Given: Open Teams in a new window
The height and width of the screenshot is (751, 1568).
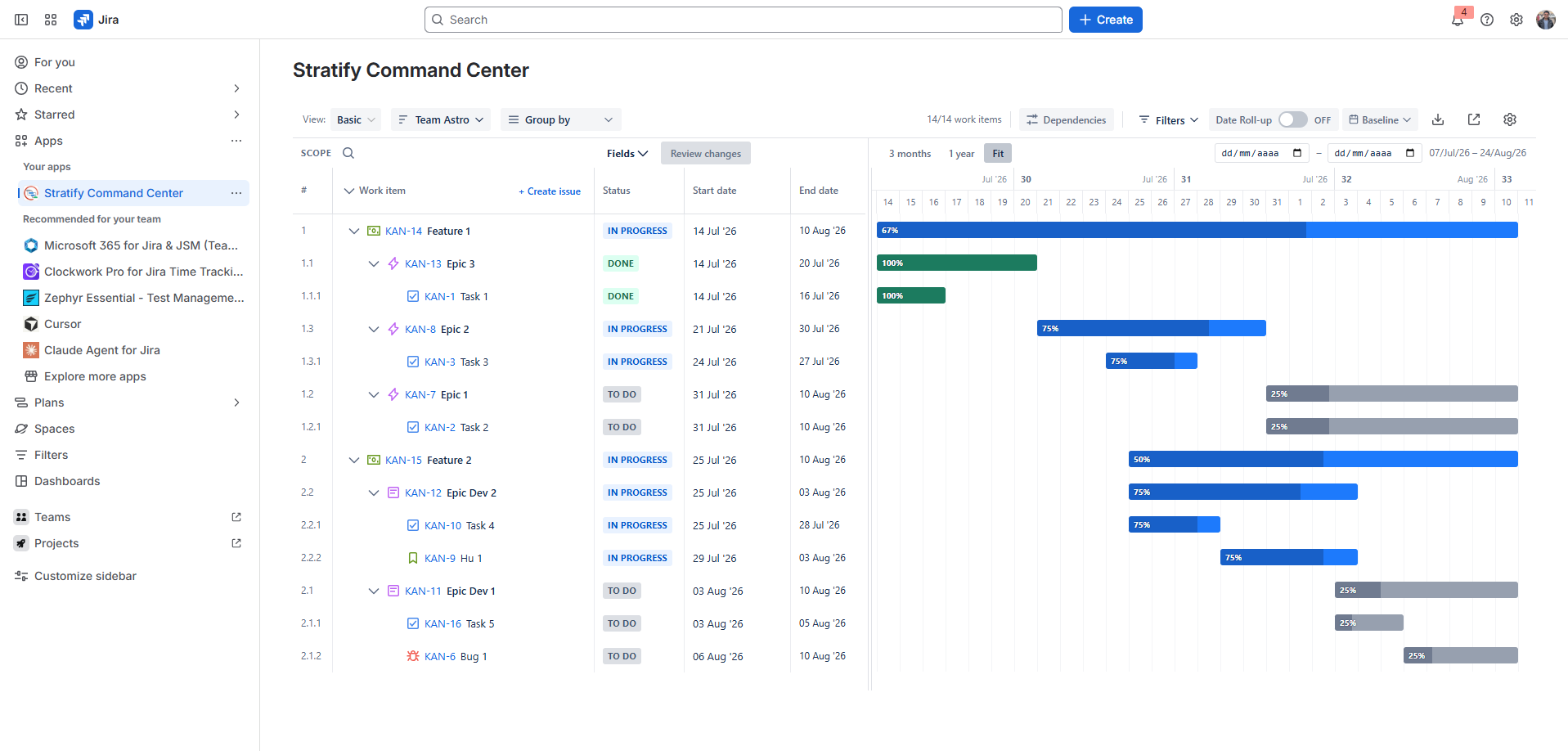Looking at the screenshot, I should (x=236, y=517).
